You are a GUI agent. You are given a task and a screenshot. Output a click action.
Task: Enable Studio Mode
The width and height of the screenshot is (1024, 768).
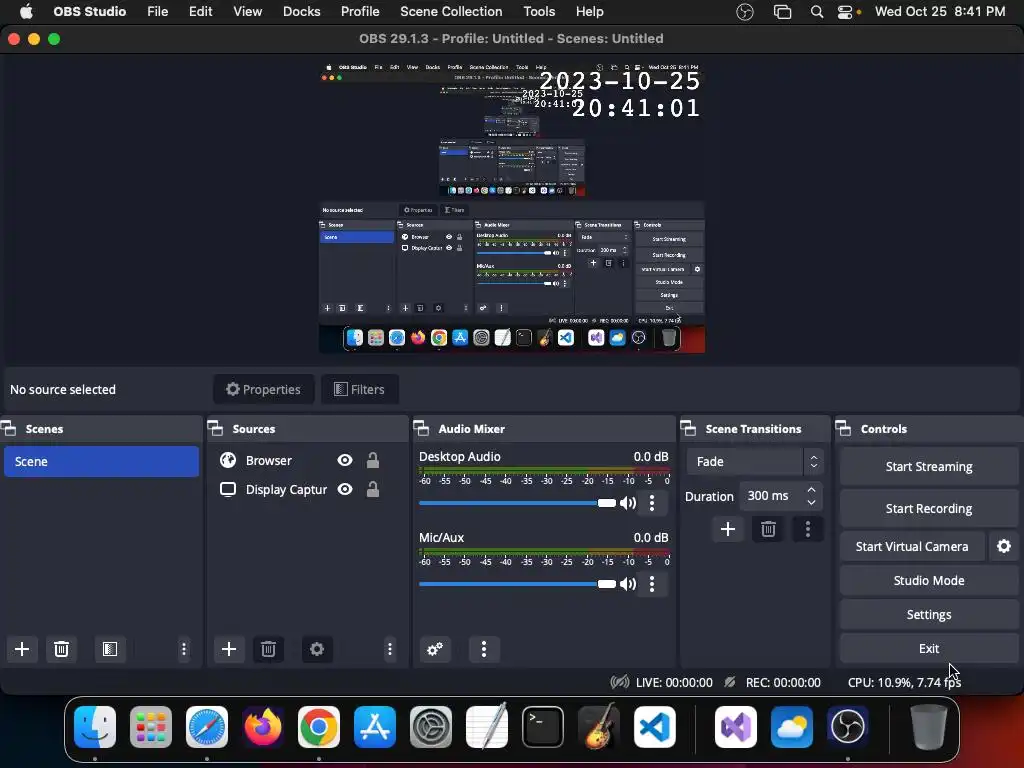(x=929, y=580)
